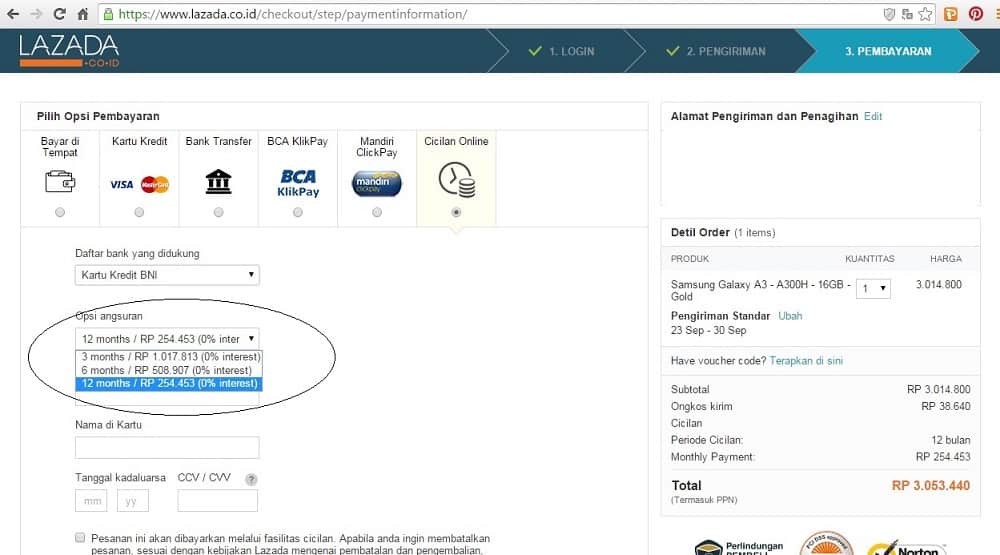Click the browser reload icon

coord(60,14)
